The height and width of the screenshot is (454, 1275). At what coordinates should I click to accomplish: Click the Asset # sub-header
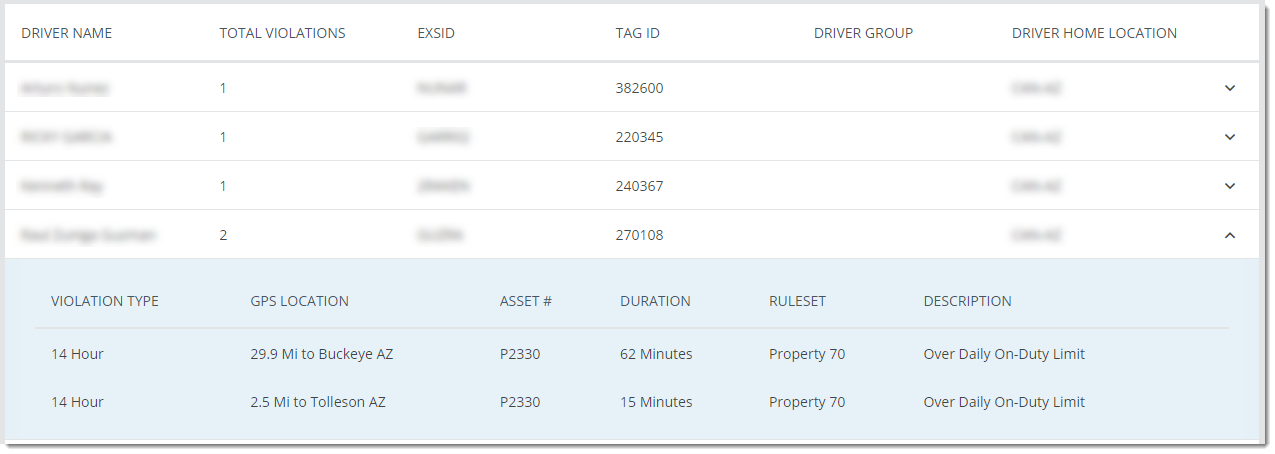point(526,301)
